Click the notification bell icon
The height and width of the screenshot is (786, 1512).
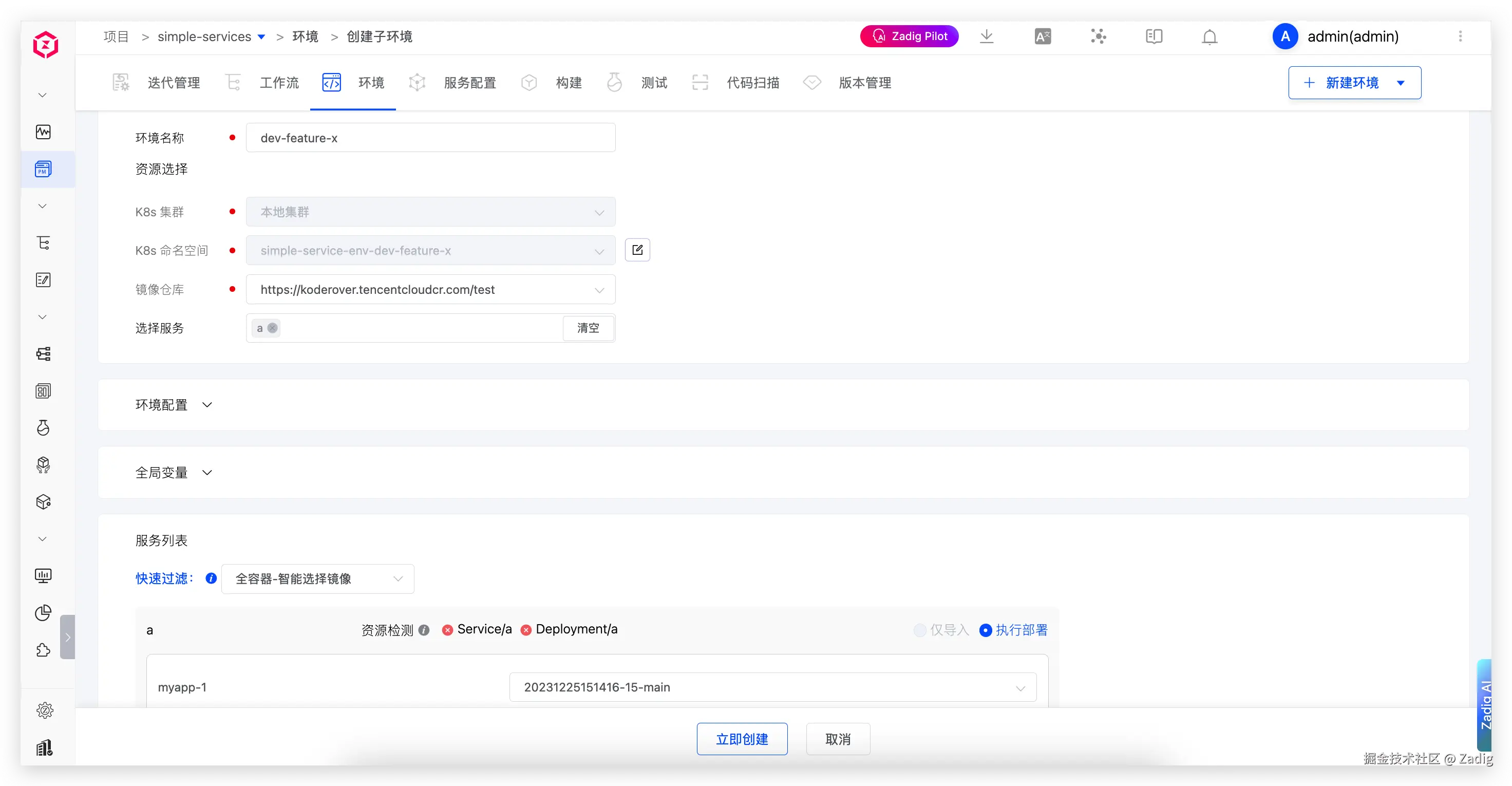coord(1209,37)
